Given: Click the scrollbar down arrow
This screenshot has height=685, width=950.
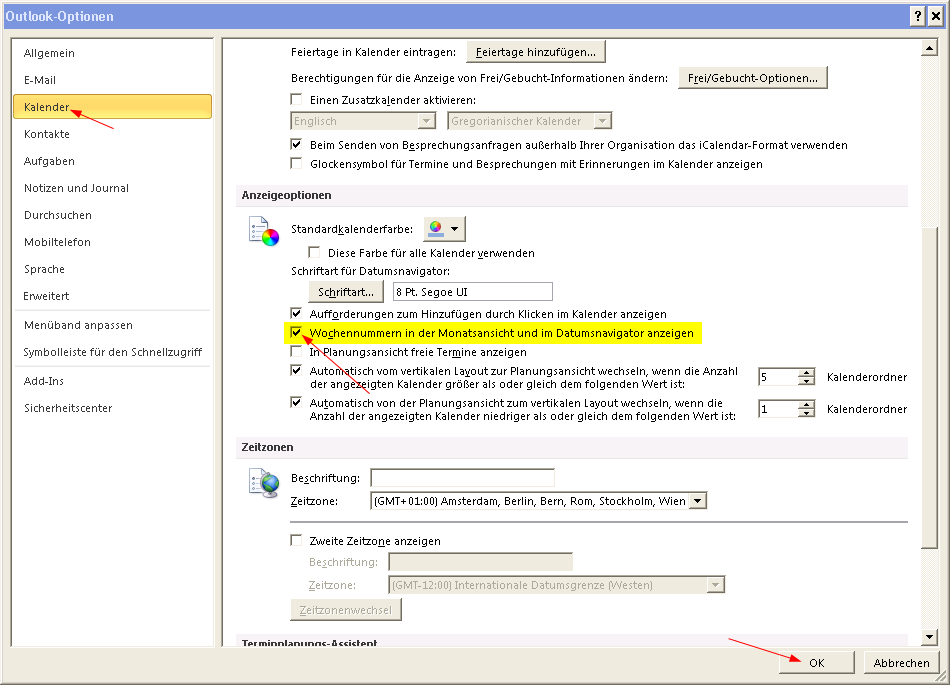Looking at the screenshot, I should (x=929, y=637).
